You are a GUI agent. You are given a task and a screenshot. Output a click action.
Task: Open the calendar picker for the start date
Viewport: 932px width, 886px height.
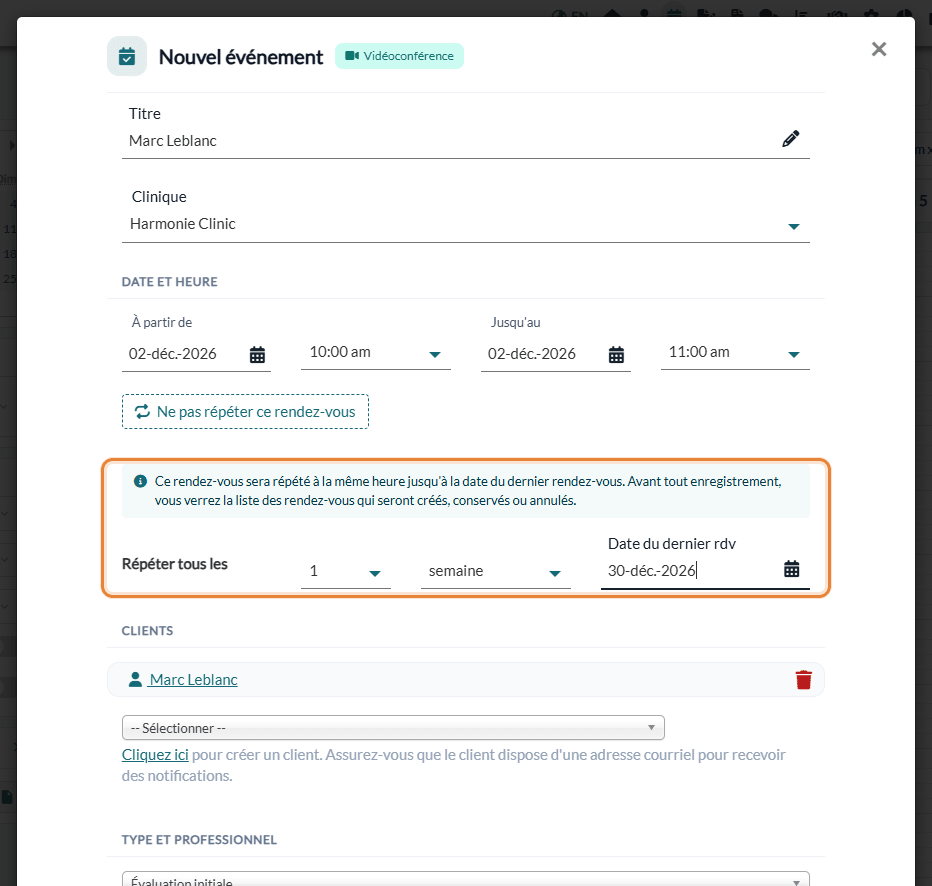[257, 355]
